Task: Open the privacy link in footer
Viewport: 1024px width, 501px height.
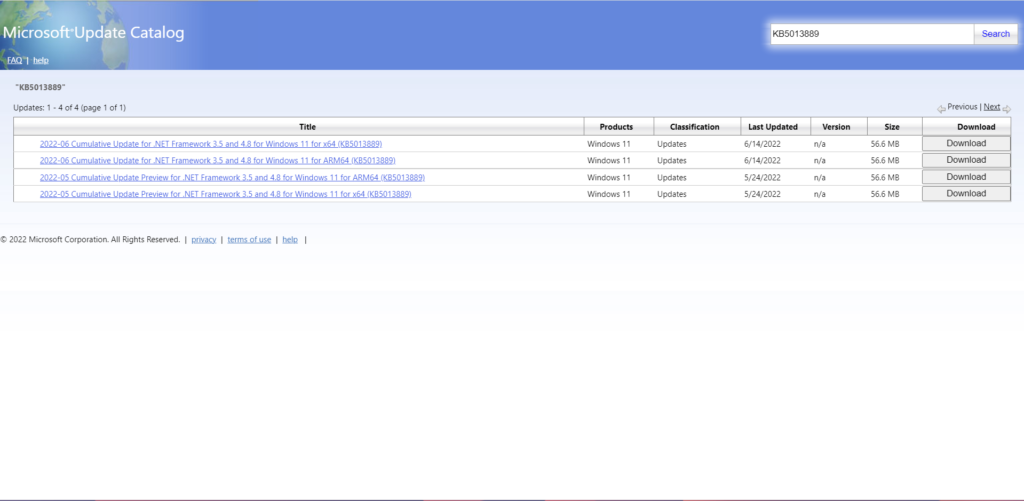Action: (203, 240)
